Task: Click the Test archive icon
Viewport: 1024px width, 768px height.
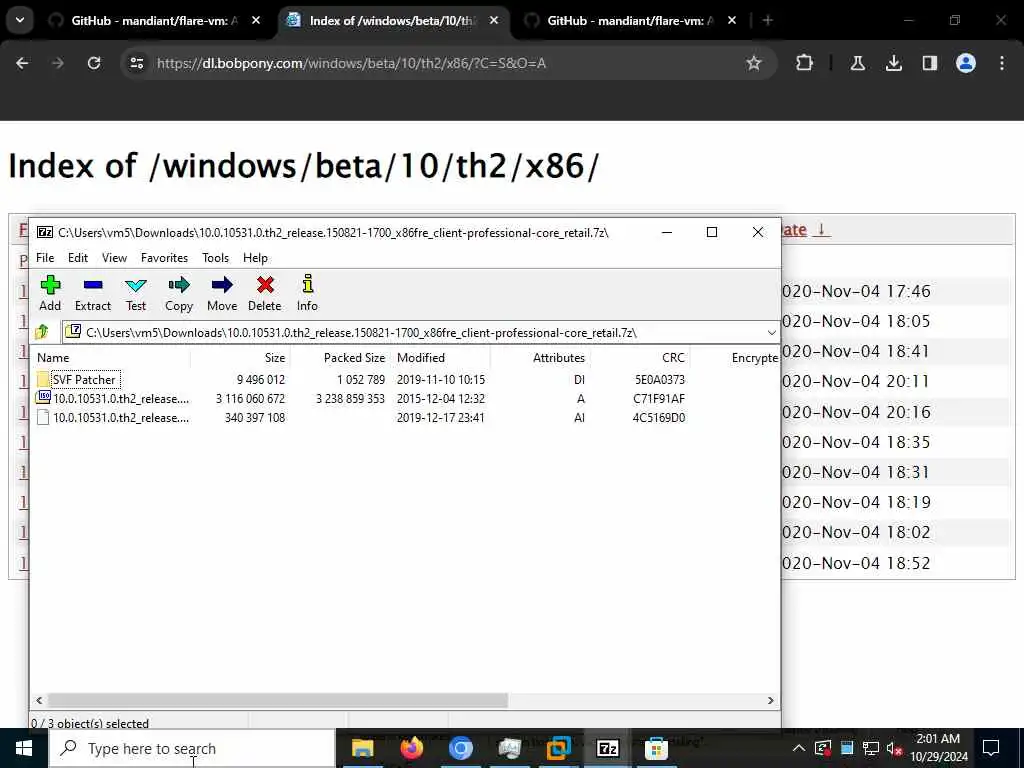Action: click(x=136, y=293)
